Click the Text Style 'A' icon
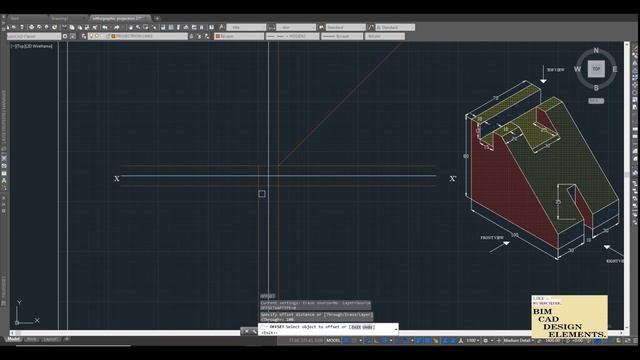This screenshot has width=640, height=360. point(222,27)
